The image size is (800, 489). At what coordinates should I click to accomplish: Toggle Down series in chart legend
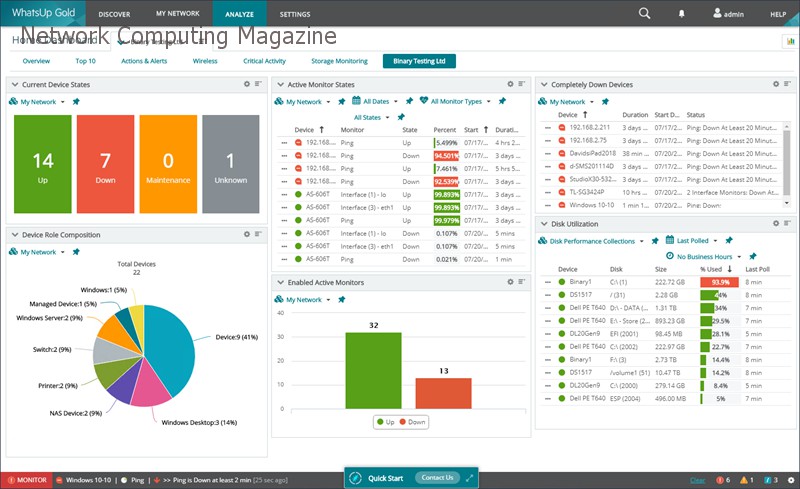click(x=412, y=422)
